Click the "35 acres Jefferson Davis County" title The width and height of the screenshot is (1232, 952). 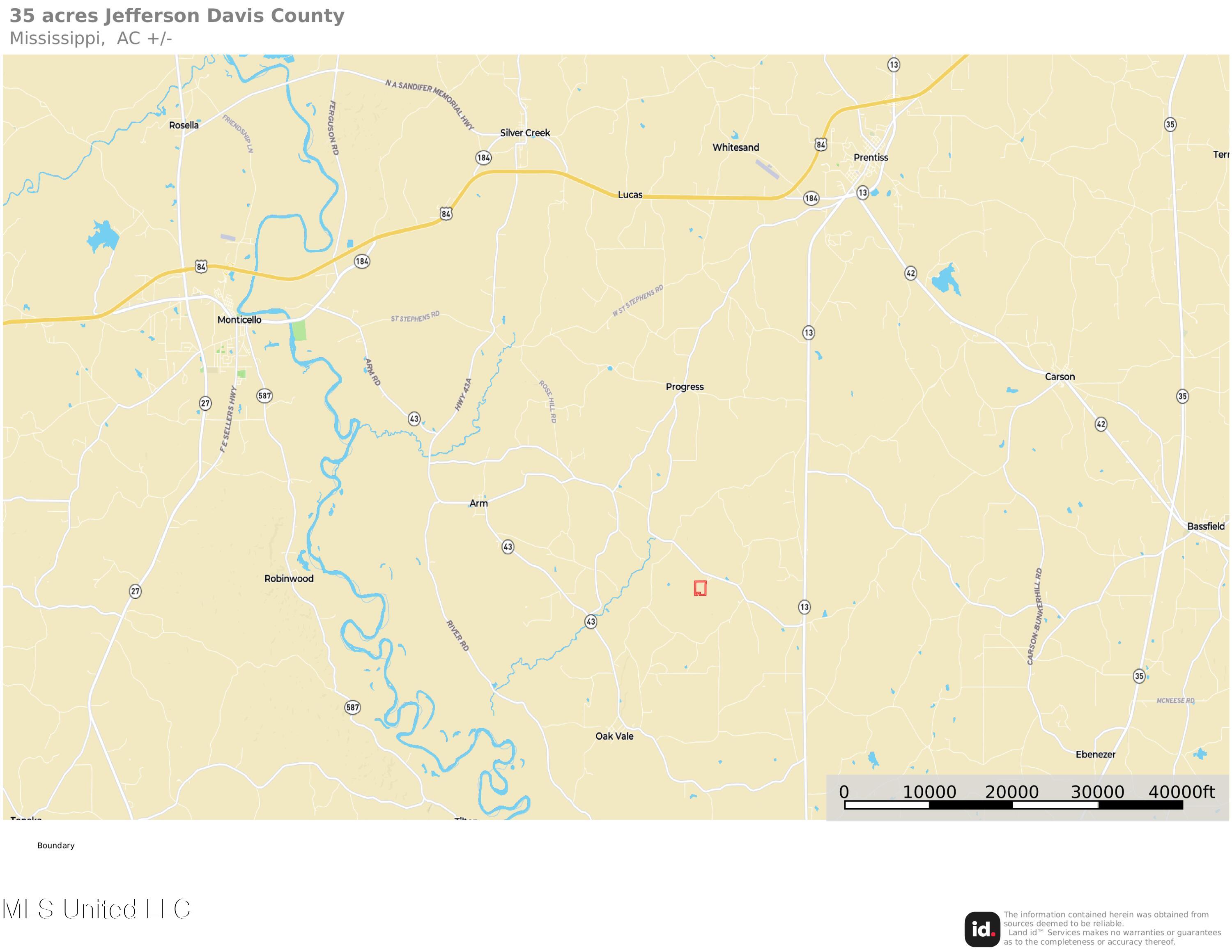tap(177, 16)
